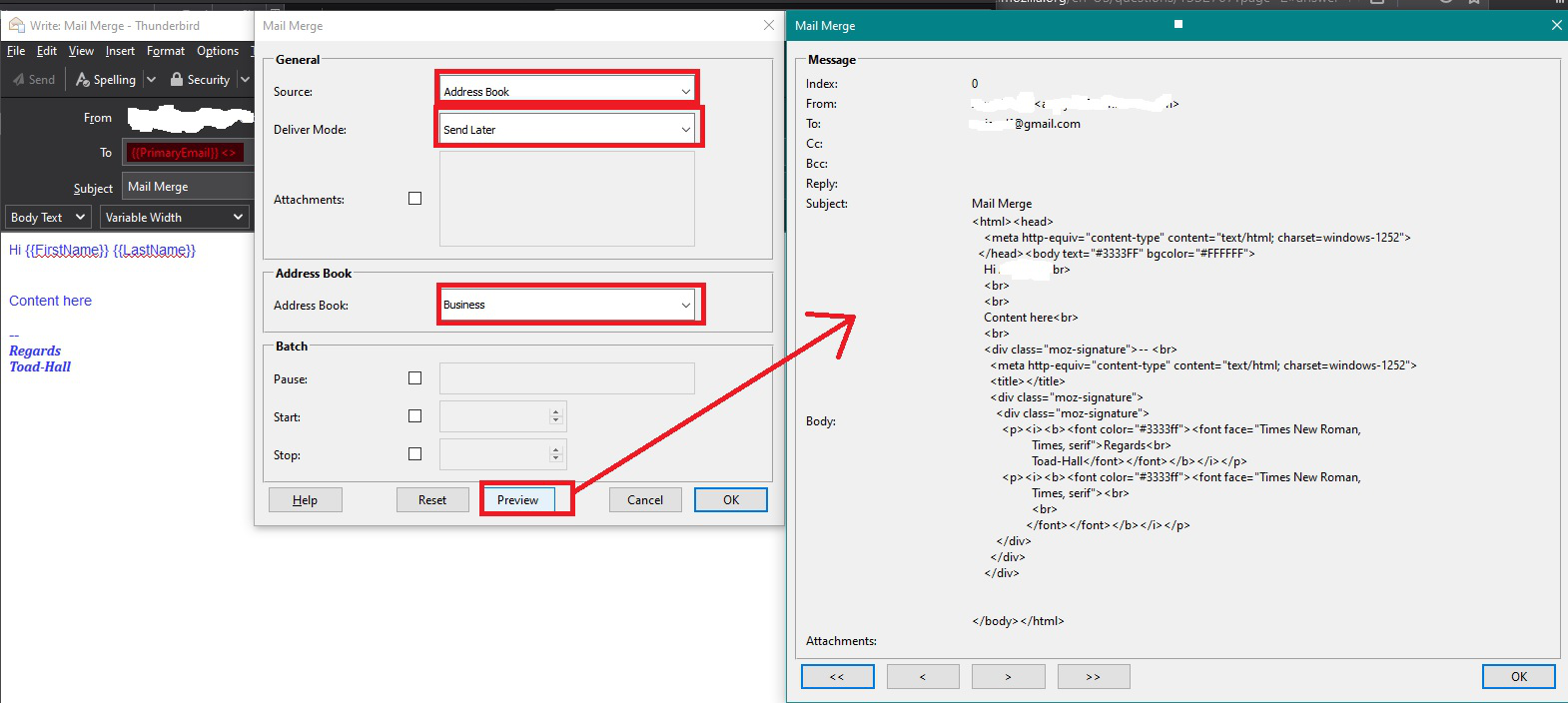Click the Stop spinner arrows
The width and height of the screenshot is (1568, 703).
556,454
